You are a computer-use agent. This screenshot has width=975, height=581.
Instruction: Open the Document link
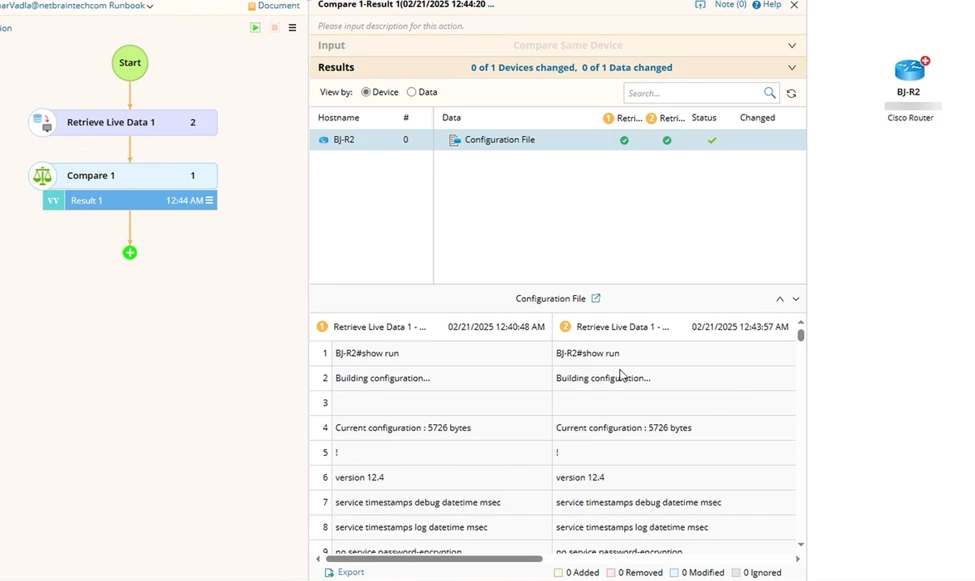[274, 6]
